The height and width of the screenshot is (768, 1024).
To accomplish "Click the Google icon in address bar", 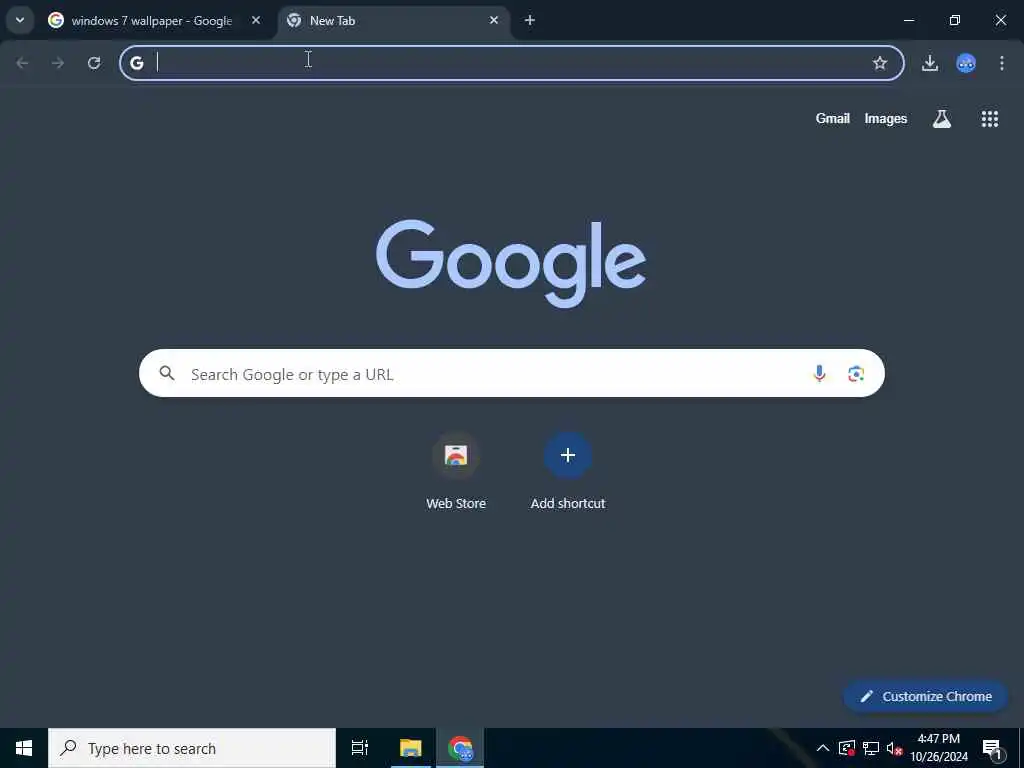I will (x=136, y=63).
